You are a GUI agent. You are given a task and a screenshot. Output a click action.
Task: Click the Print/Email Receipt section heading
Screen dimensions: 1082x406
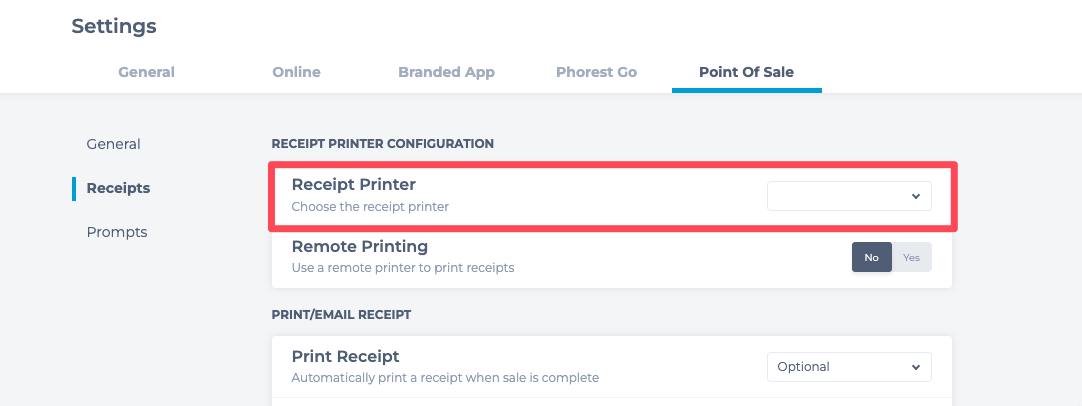[x=342, y=315]
